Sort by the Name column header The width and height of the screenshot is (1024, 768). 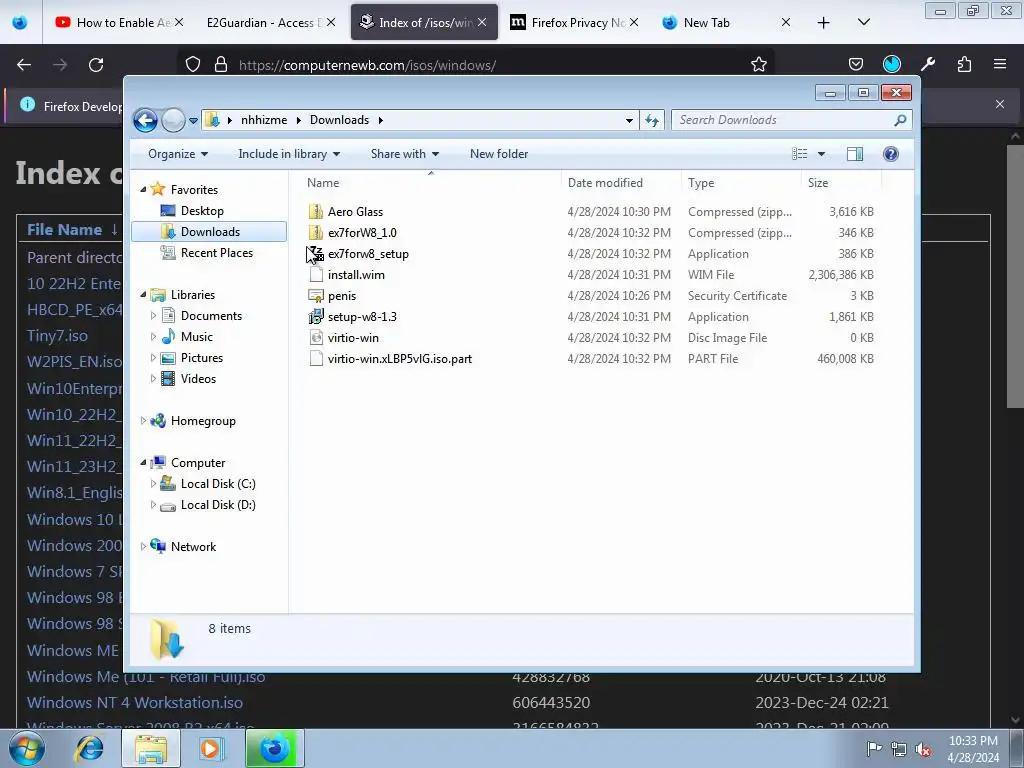tap(431, 183)
